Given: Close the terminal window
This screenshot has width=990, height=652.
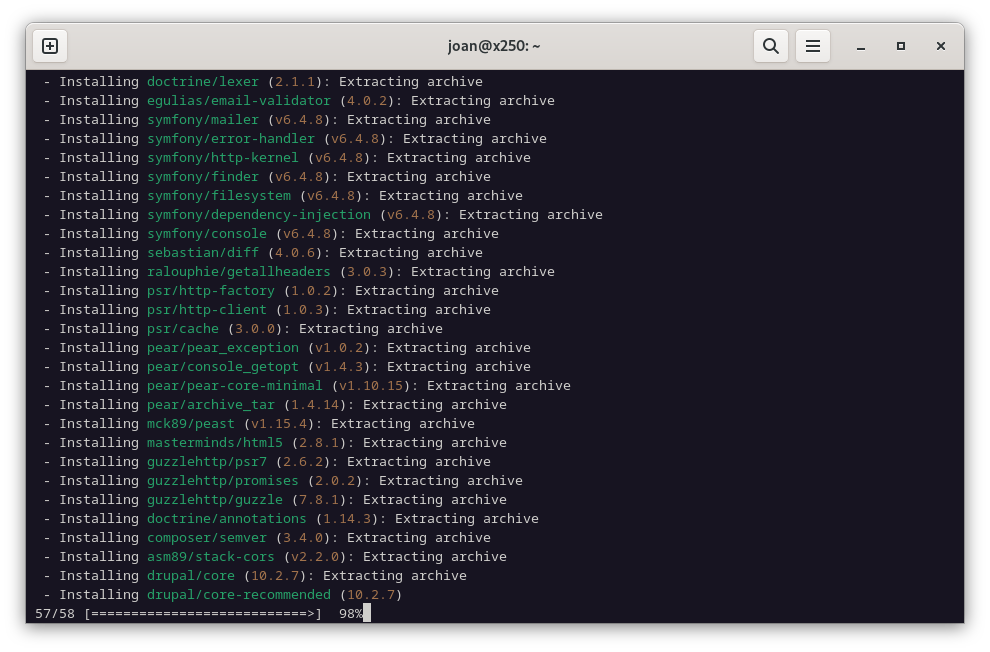Looking at the screenshot, I should (941, 46).
